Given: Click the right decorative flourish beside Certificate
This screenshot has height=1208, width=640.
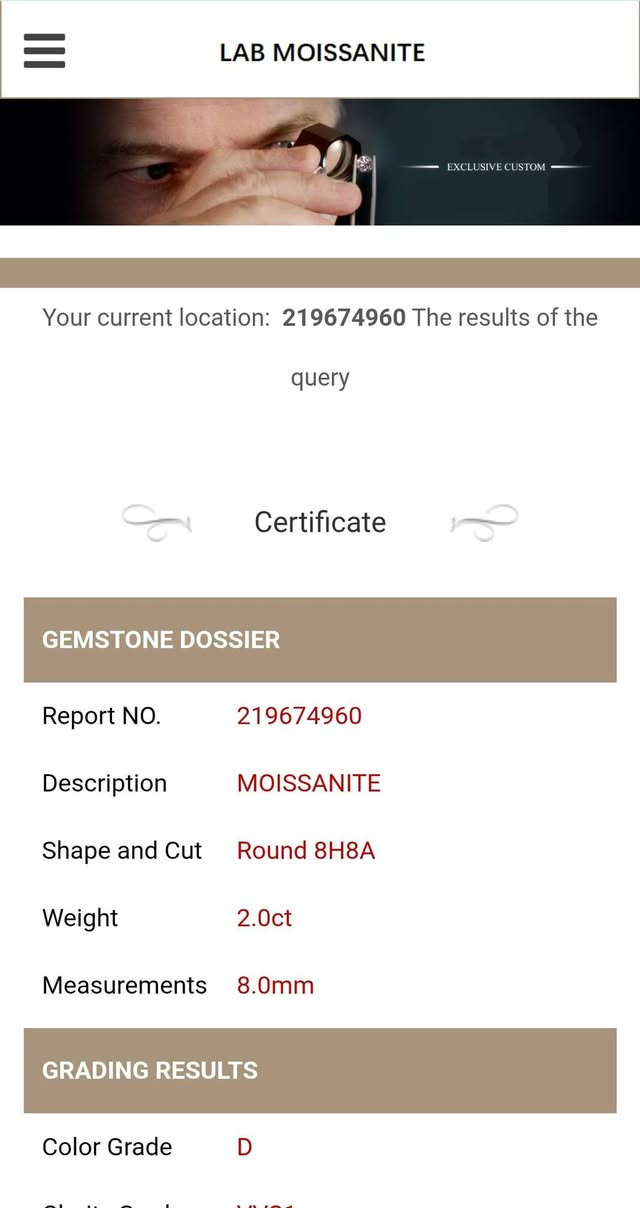Looking at the screenshot, I should (x=484, y=522).
